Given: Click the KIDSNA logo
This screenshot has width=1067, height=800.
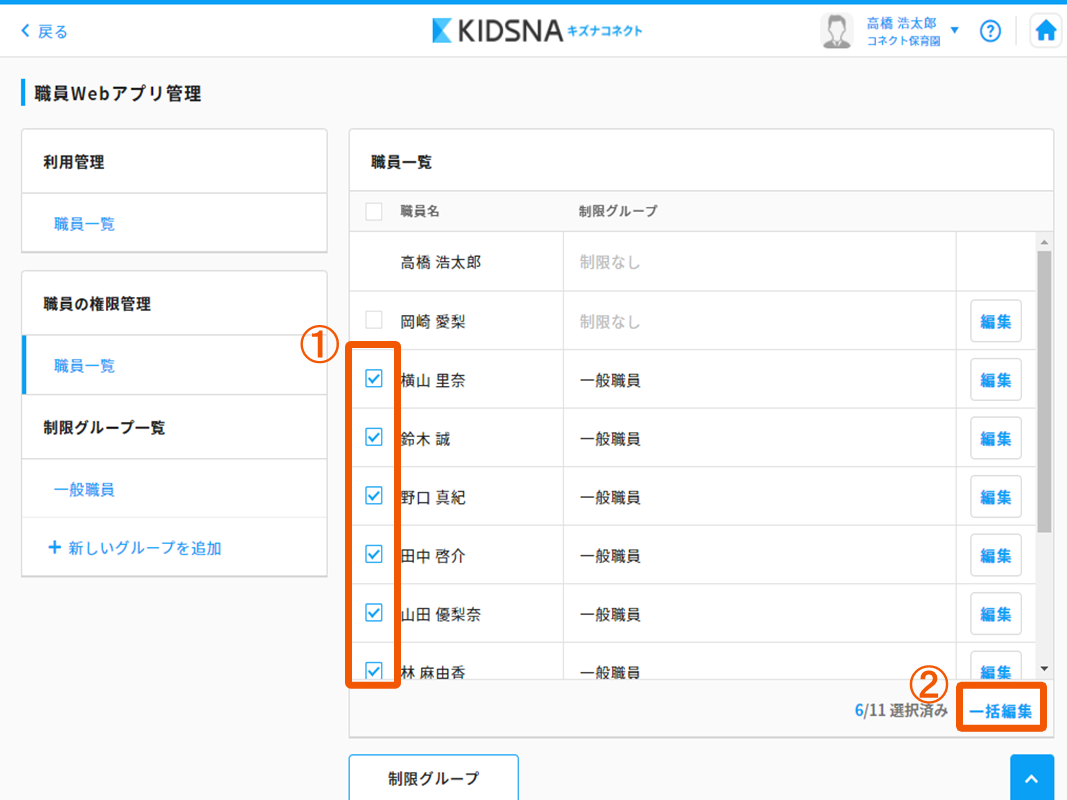Looking at the screenshot, I should [537, 31].
